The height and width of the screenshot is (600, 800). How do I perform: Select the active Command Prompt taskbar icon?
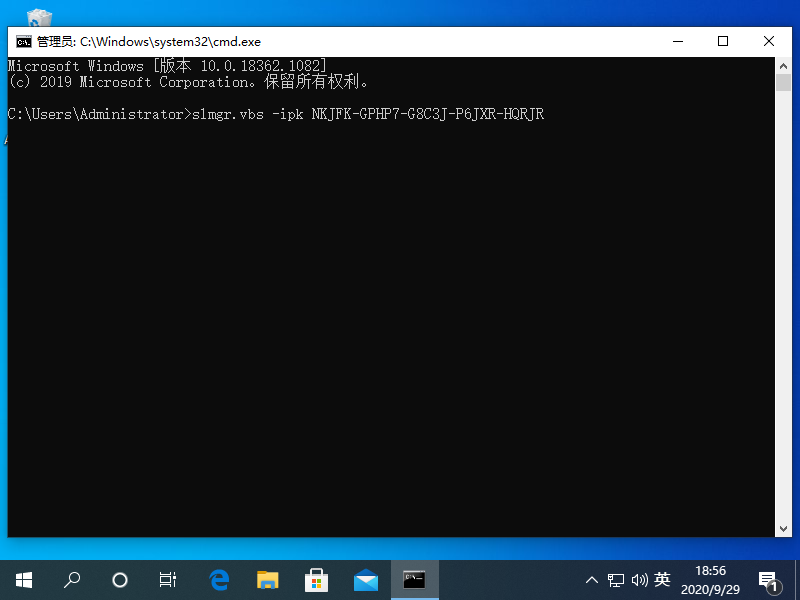tap(412, 580)
